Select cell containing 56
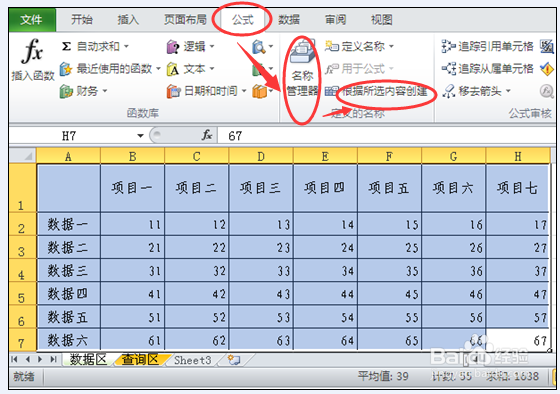560x394 pixels. click(x=454, y=317)
